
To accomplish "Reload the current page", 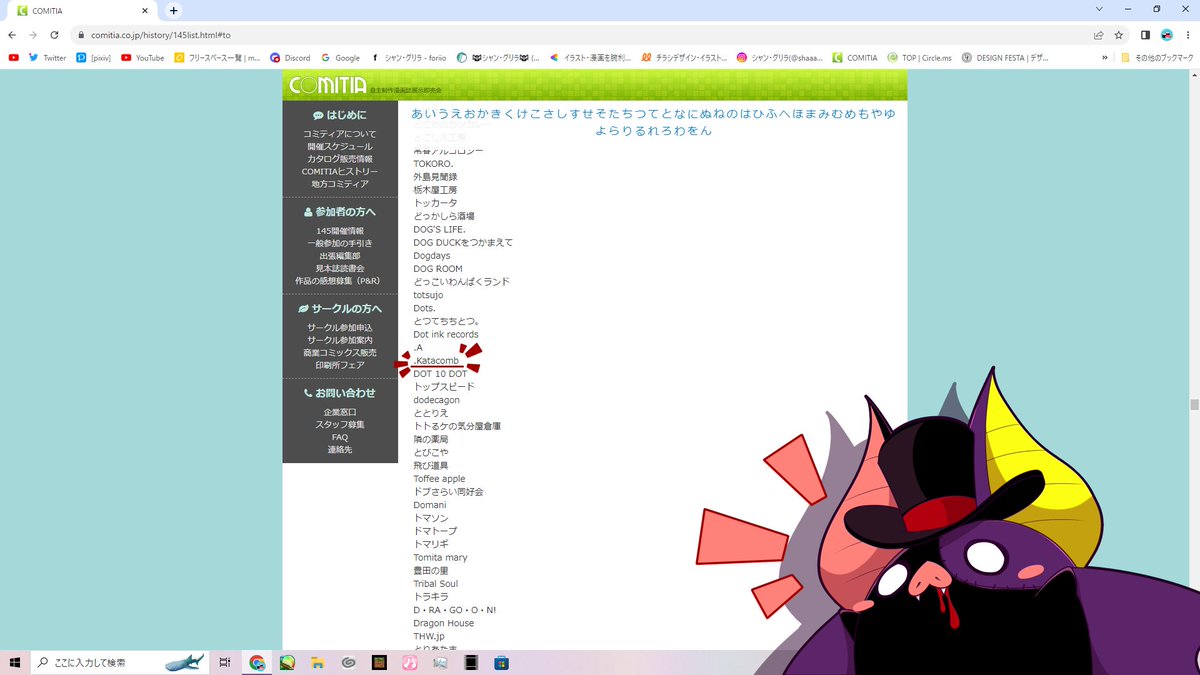I will tap(55, 34).
